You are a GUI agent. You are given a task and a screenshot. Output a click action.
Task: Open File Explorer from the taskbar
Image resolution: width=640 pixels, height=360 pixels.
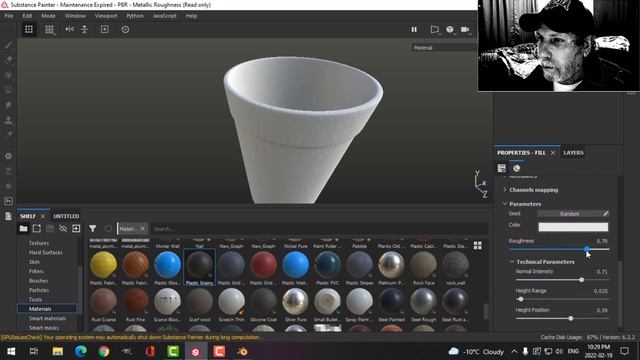58,351
